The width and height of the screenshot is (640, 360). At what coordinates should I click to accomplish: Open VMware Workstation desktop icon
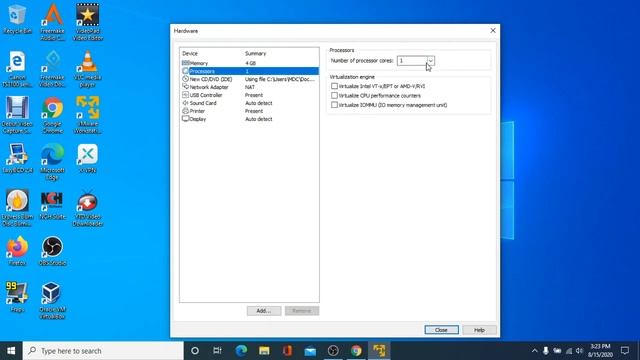88,116
